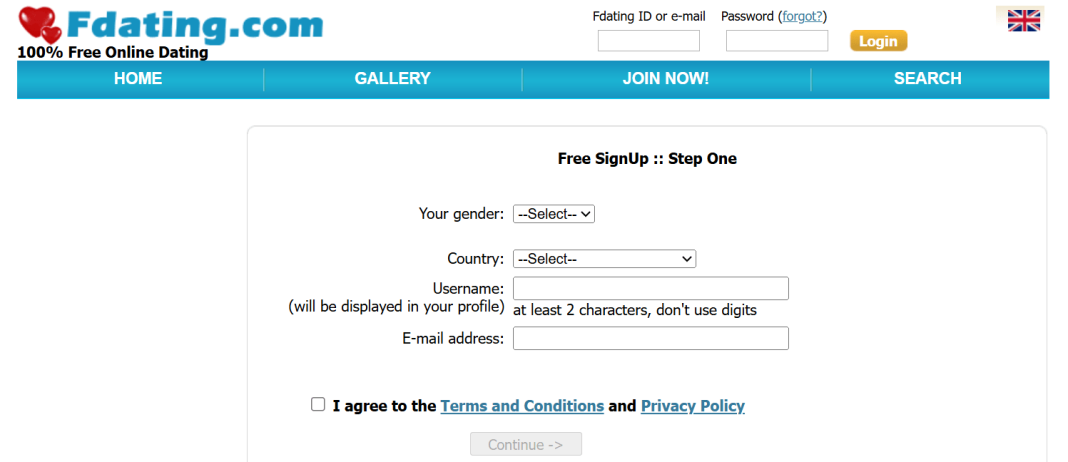Focus the Fdating ID or e-mail field
The height and width of the screenshot is (462, 1068).
(649, 41)
